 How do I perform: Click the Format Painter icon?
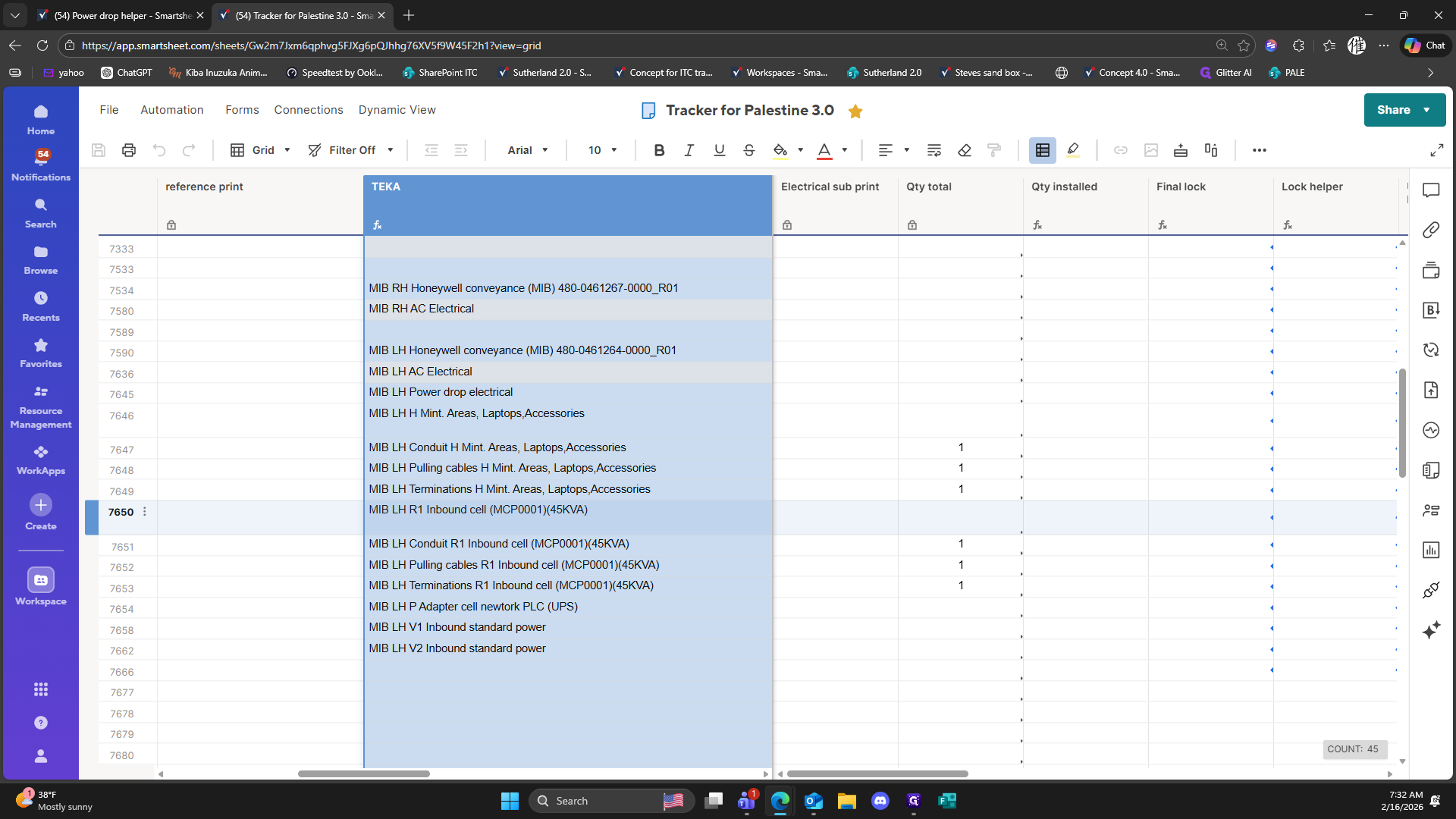(994, 150)
